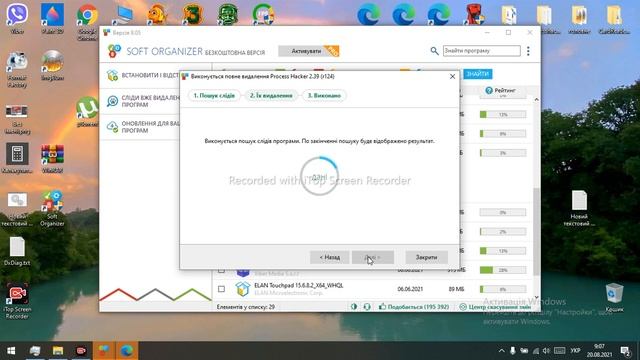
Task: Click the scroll down arrow of list
Action: pyautogui.click(x=536, y=298)
